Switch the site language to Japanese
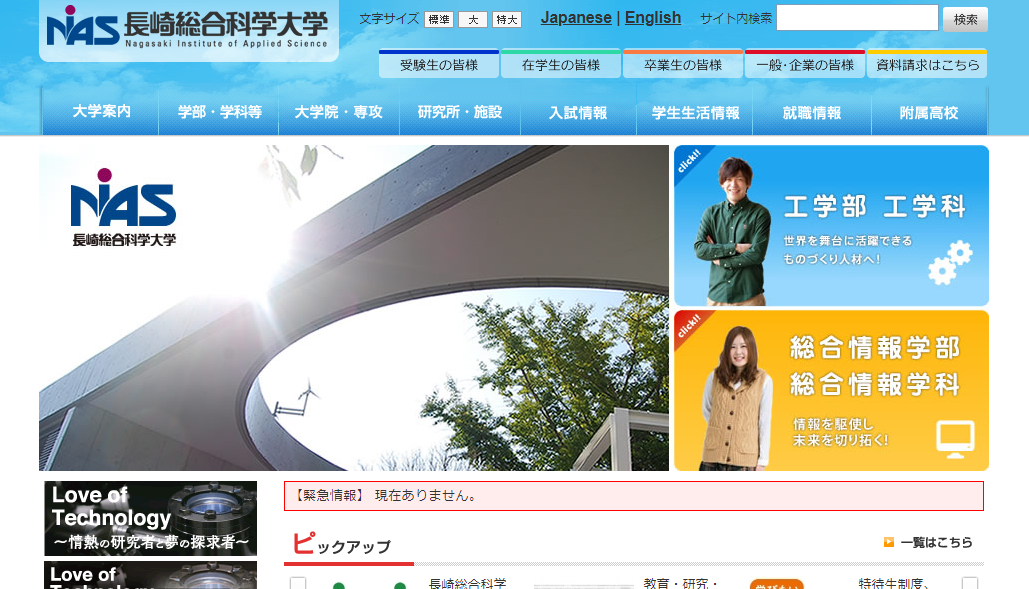Image resolution: width=1029 pixels, height=589 pixels. pyautogui.click(x=576, y=18)
